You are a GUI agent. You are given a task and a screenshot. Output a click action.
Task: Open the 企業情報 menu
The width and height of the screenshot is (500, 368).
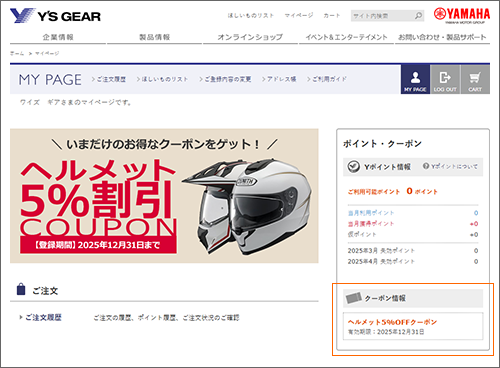(58, 37)
